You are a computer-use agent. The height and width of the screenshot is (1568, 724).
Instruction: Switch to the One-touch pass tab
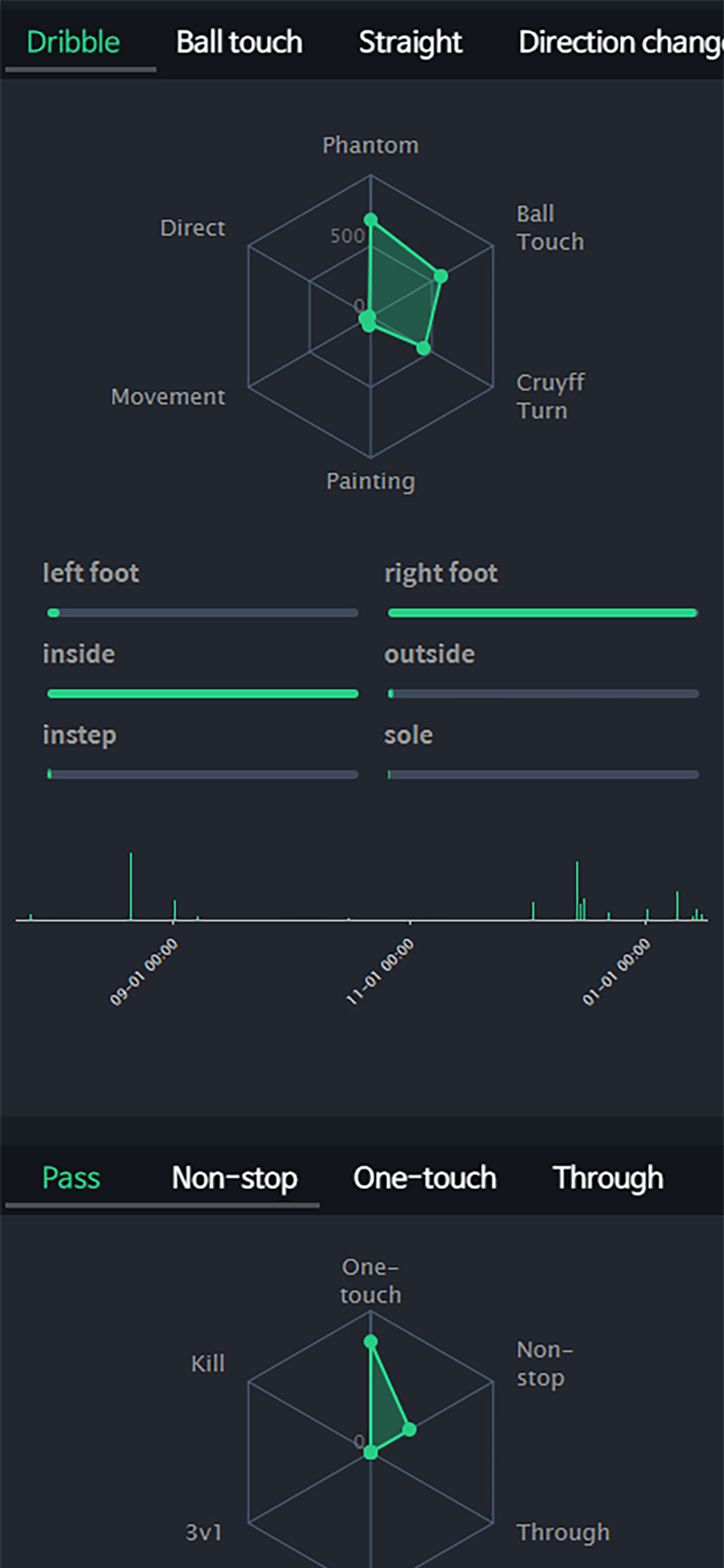tap(424, 1178)
